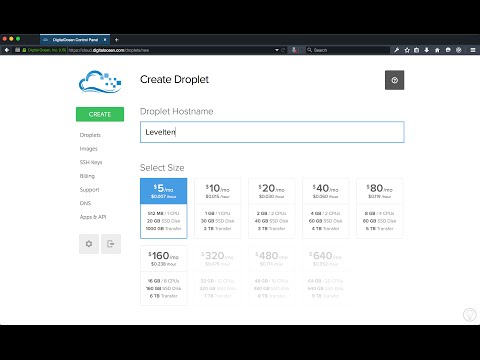The image size is (480, 360).
Task: Select the $5/mo droplet size
Action: [163, 208]
